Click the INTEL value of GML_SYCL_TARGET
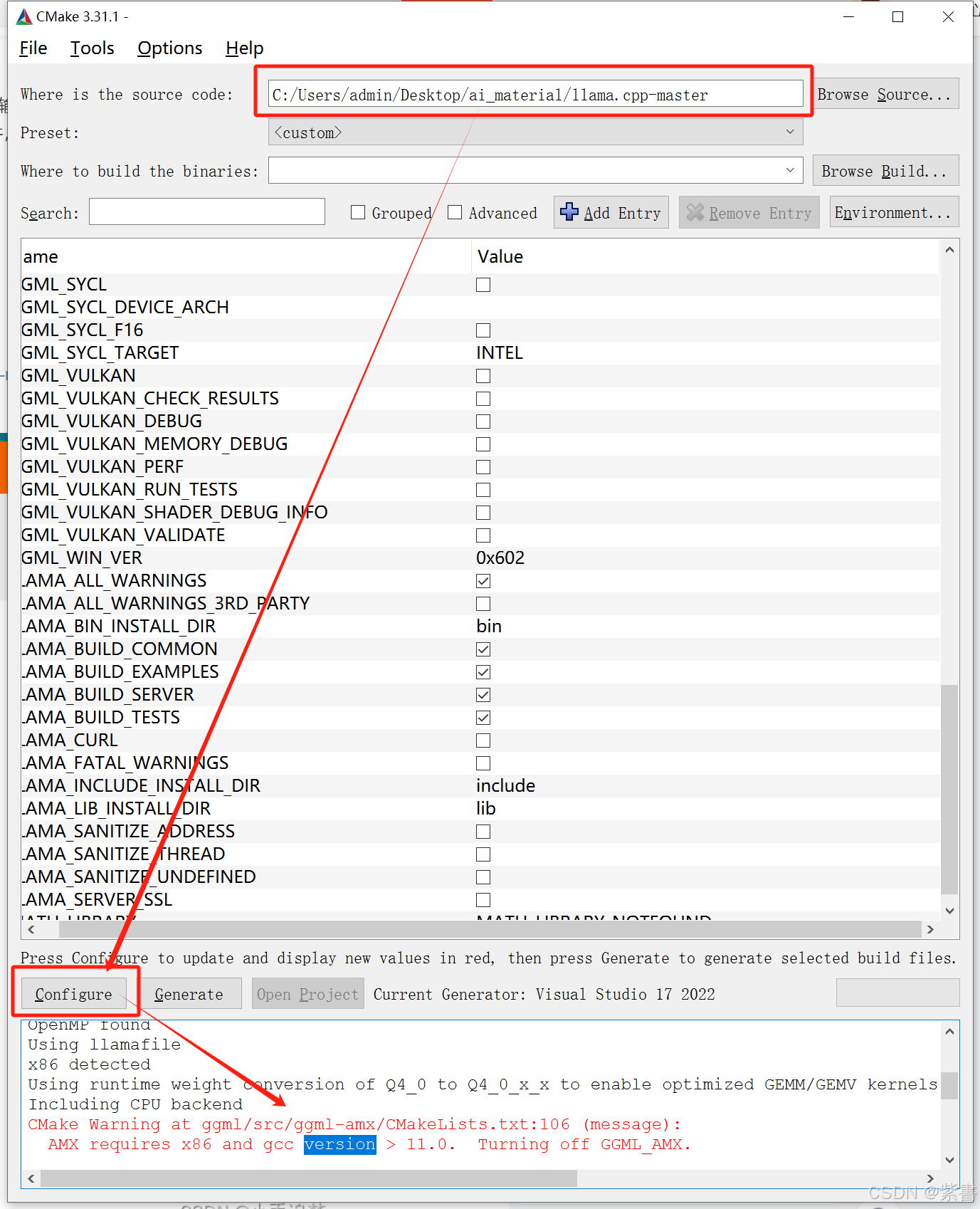Image resolution: width=980 pixels, height=1209 pixels. [500, 353]
